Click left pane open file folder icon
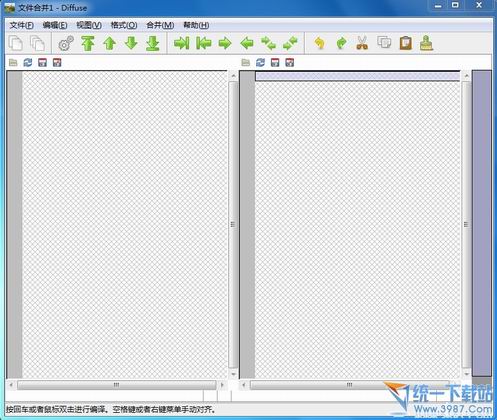The image size is (497, 420). [x=13, y=62]
